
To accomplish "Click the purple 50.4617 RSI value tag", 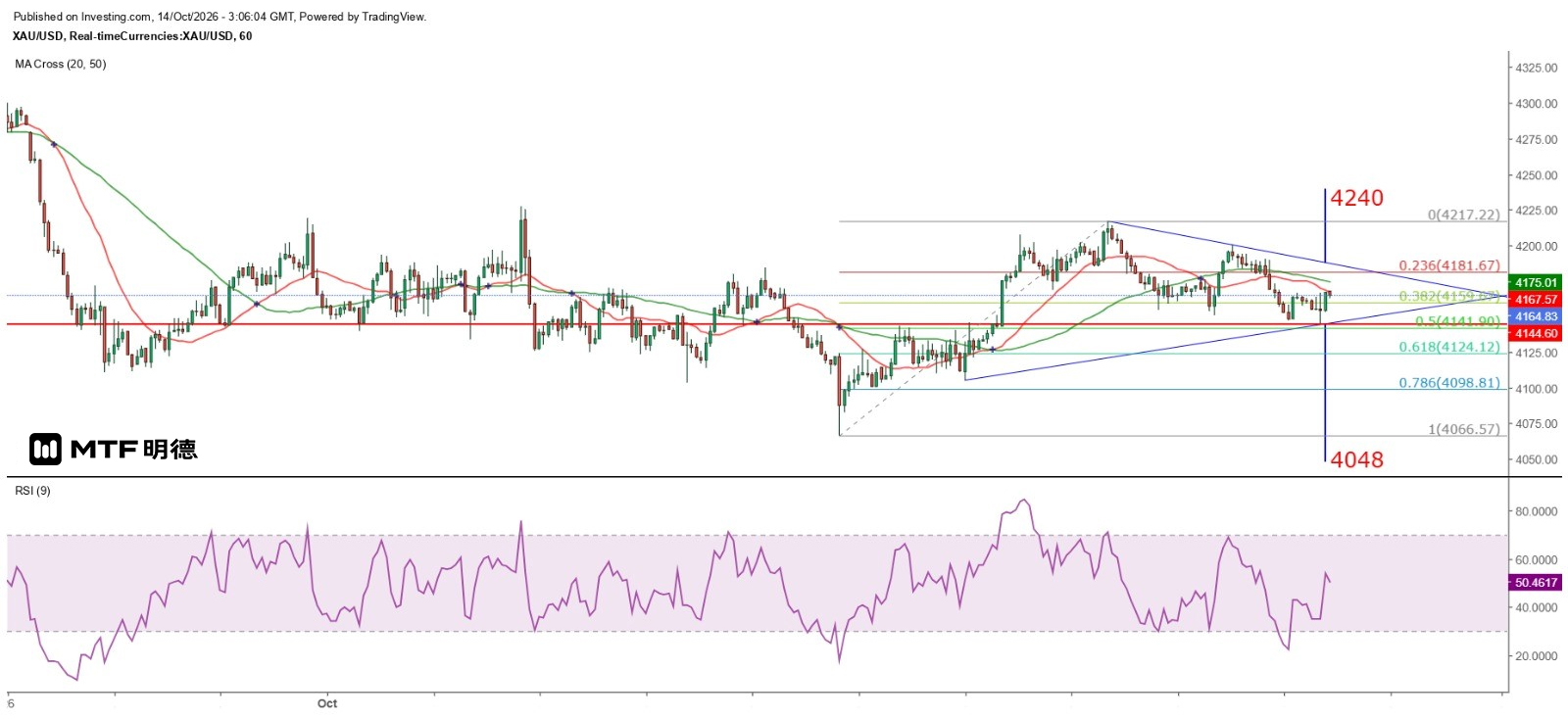I will coord(1536,583).
